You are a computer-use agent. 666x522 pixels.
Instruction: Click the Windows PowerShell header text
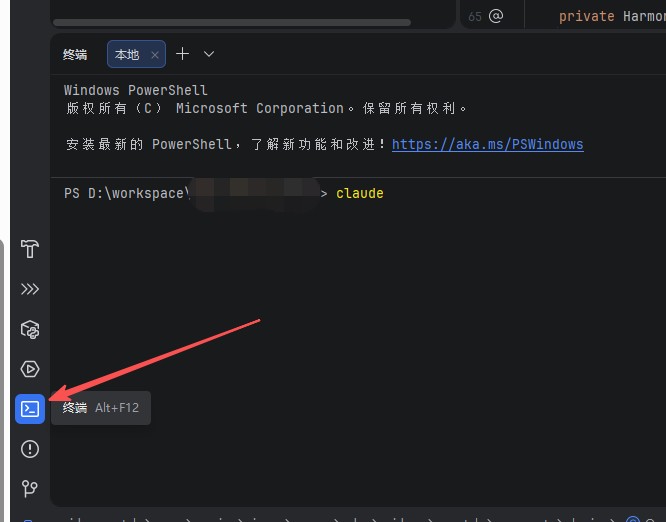tap(135, 90)
